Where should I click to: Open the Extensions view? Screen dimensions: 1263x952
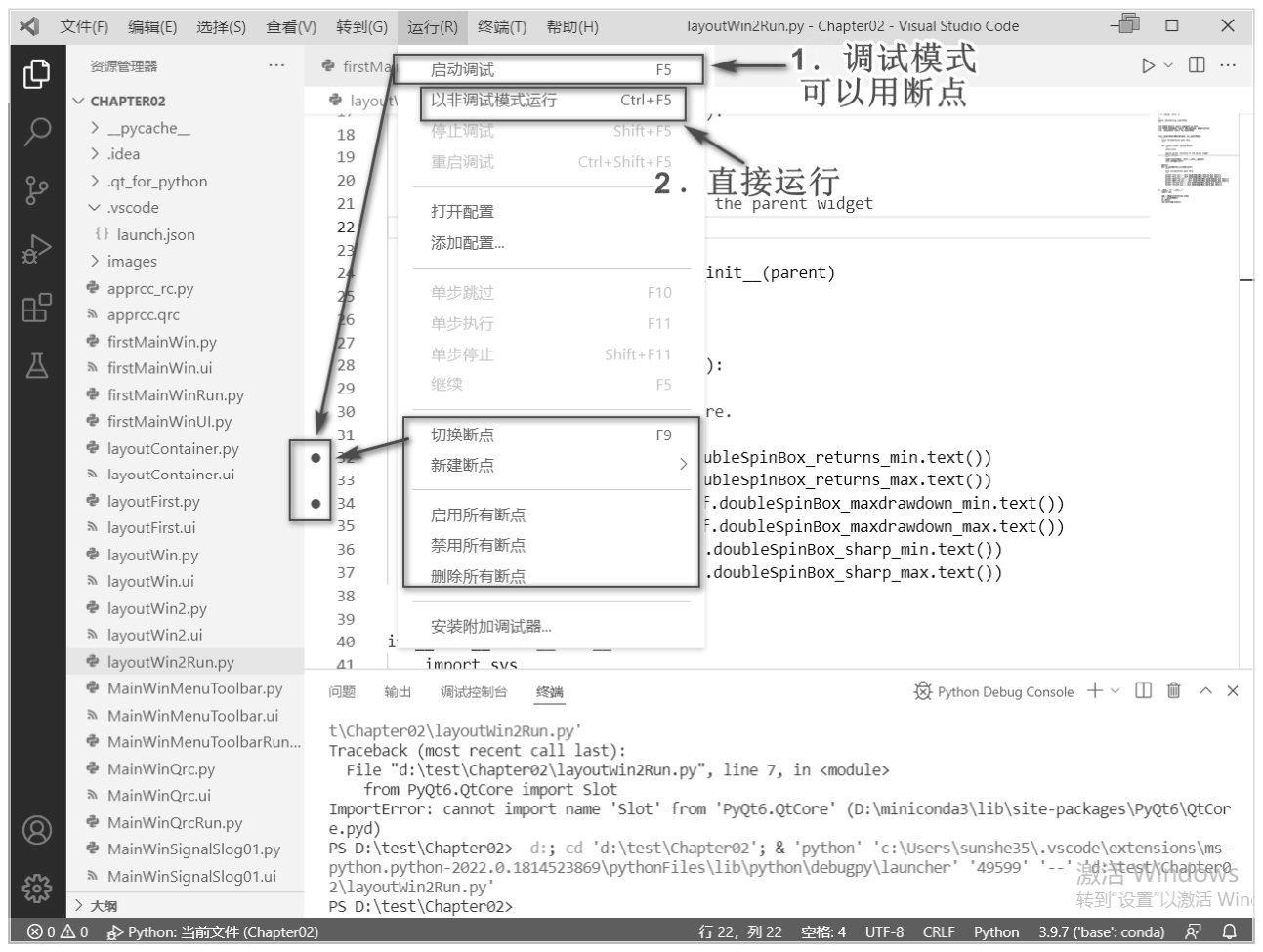(37, 308)
